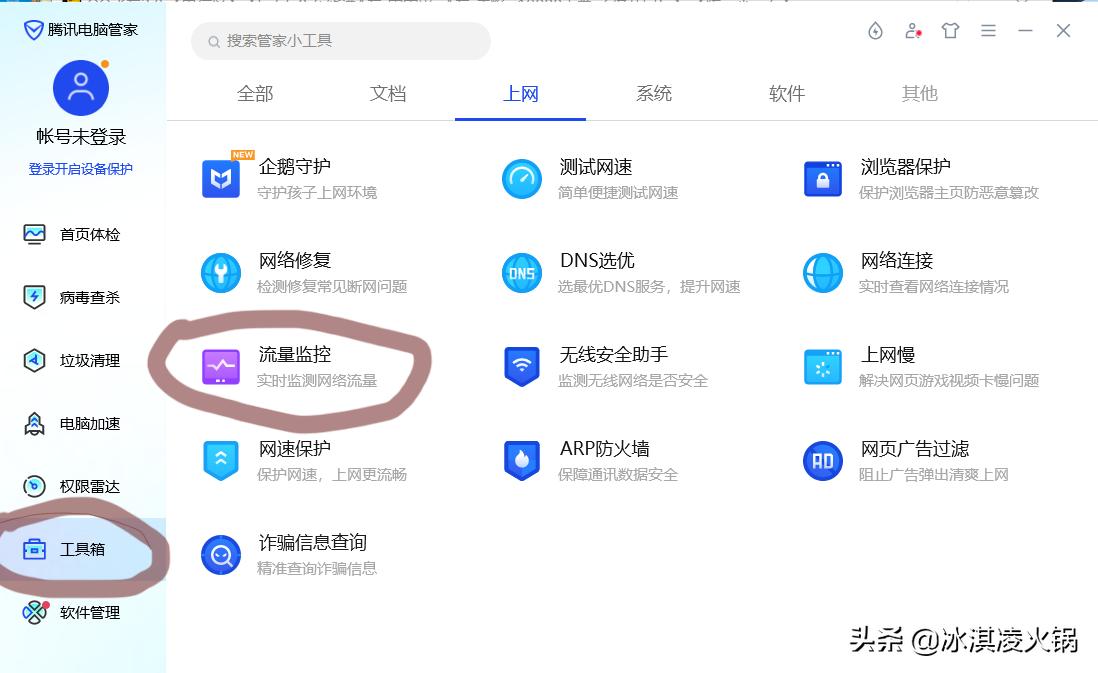Viewport: 1098px width, 673px height.
Task: Switch to the 系统 tab
Action: (x=653, y=93)
